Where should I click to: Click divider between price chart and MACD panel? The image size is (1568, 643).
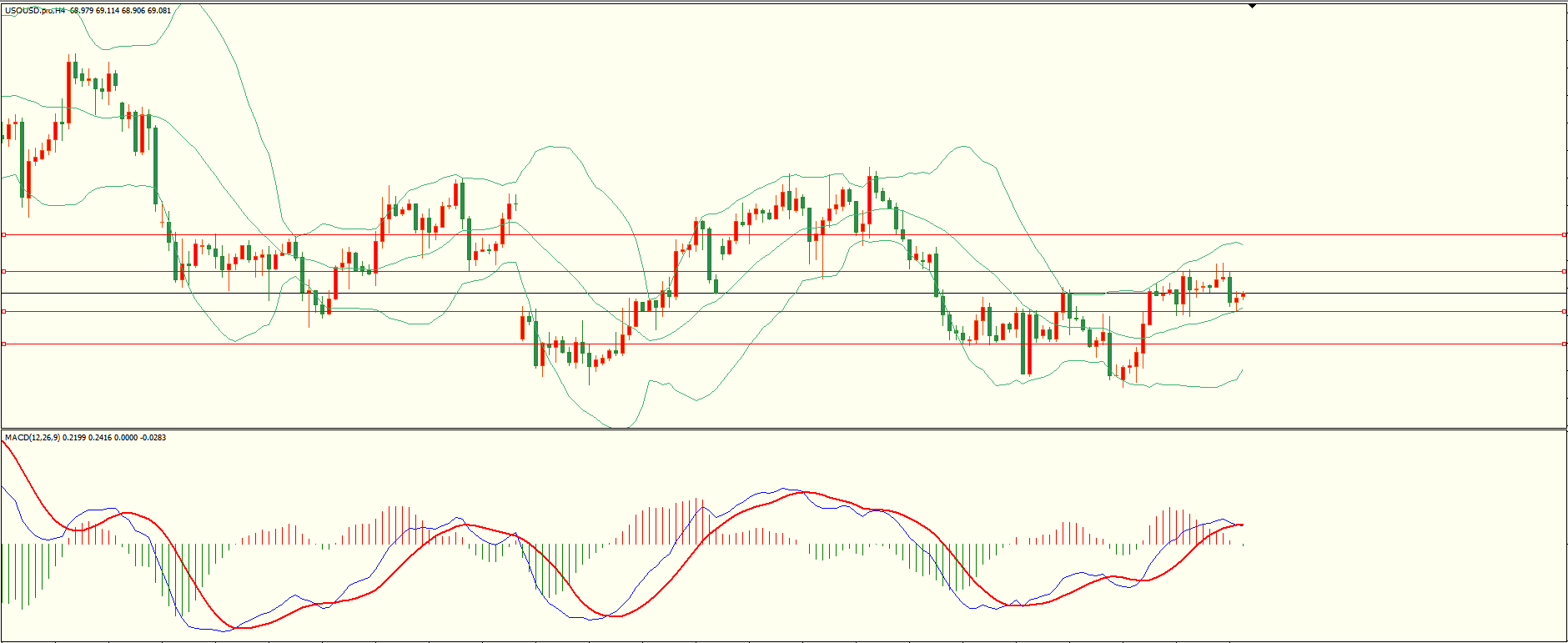coord(784,430)
